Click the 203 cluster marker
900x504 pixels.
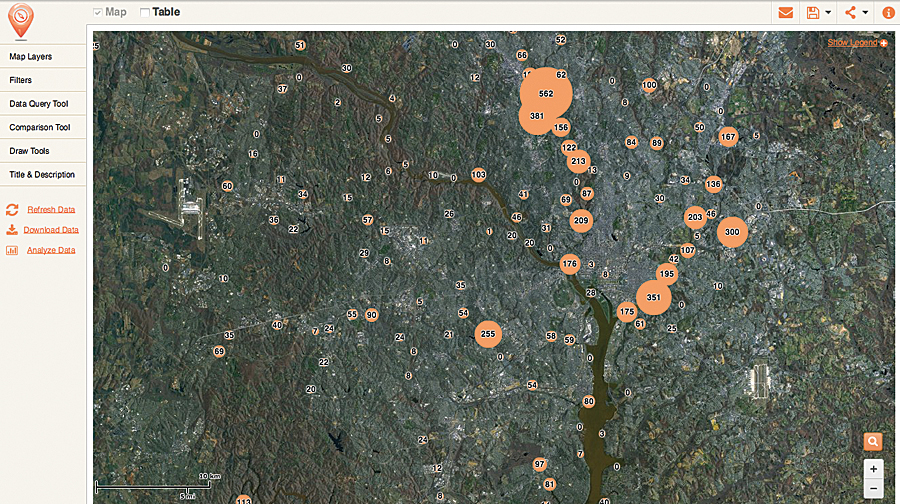click(695, 217)
